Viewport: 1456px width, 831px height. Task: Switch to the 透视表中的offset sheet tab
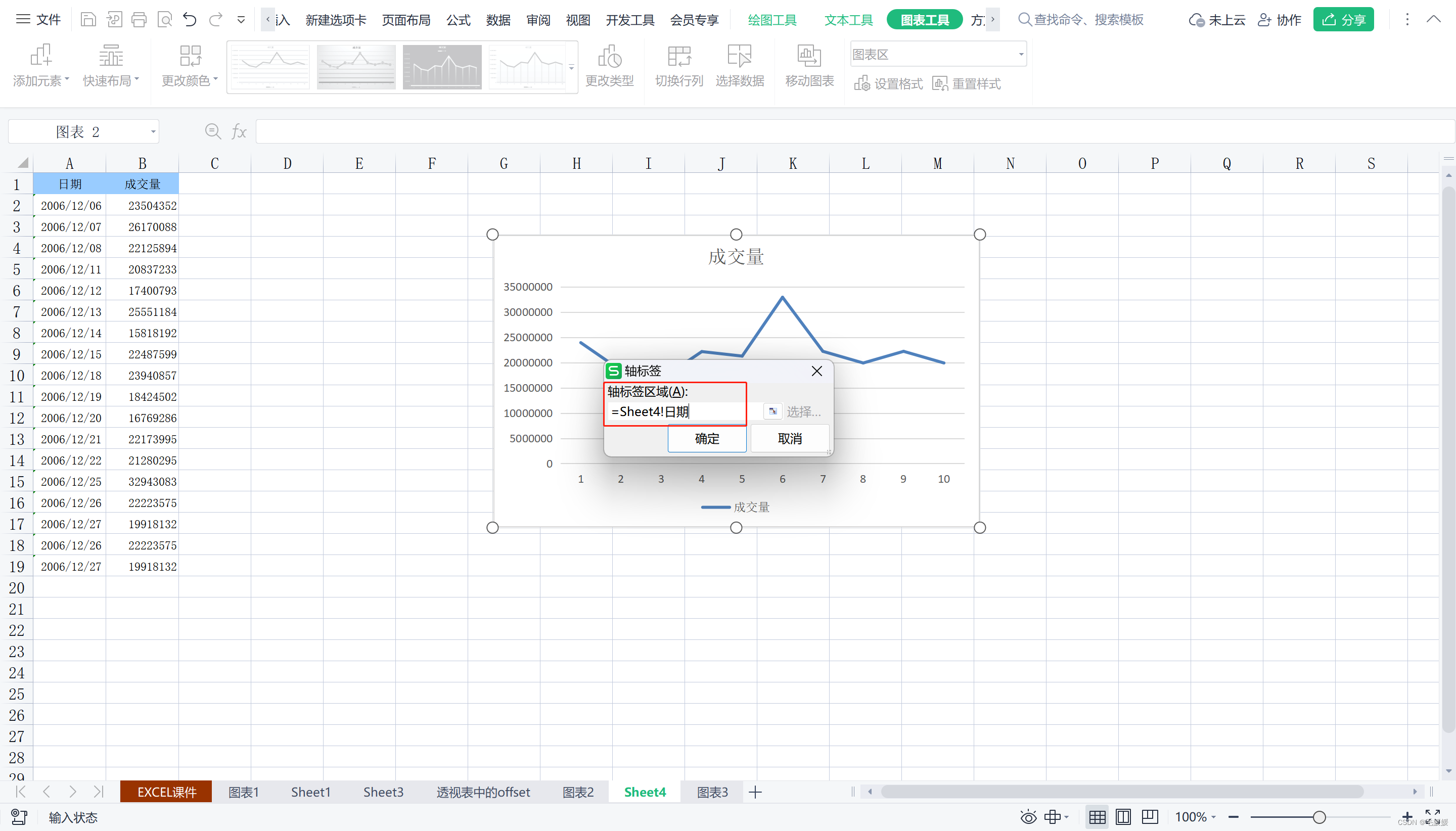[x=483, y=792]
